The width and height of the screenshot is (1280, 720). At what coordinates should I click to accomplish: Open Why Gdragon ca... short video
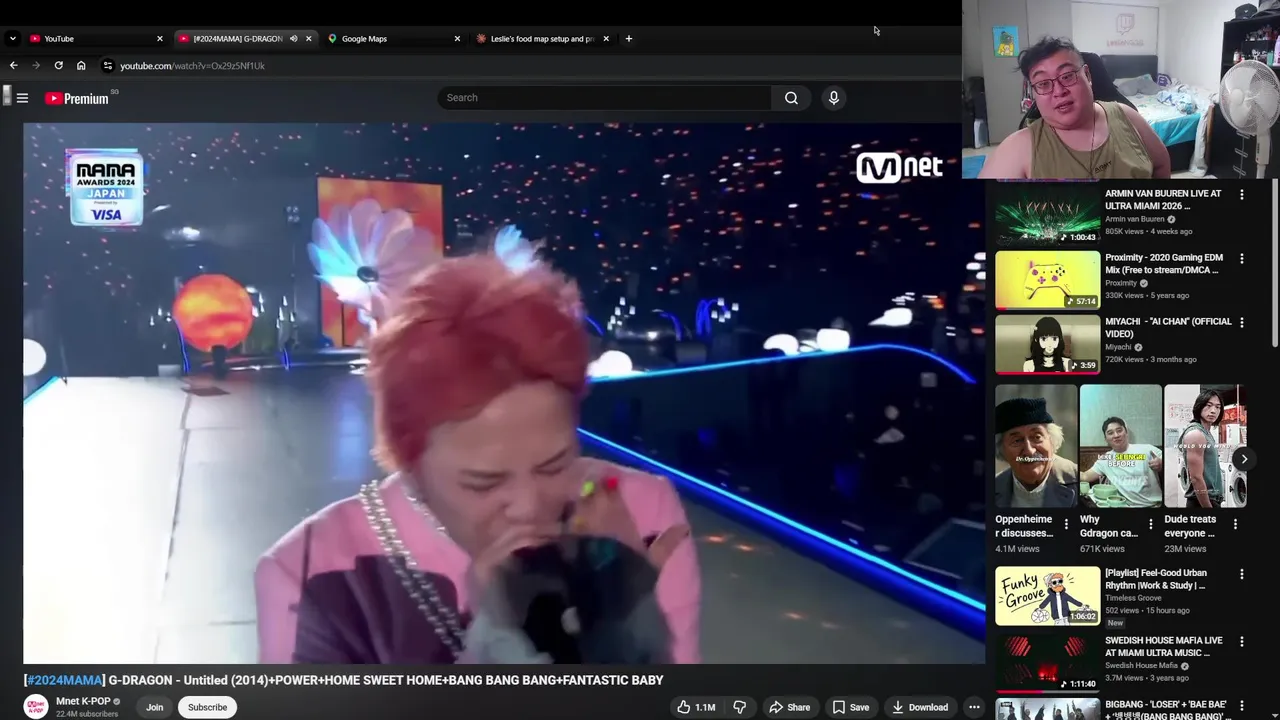click(x=1120, y=446)
